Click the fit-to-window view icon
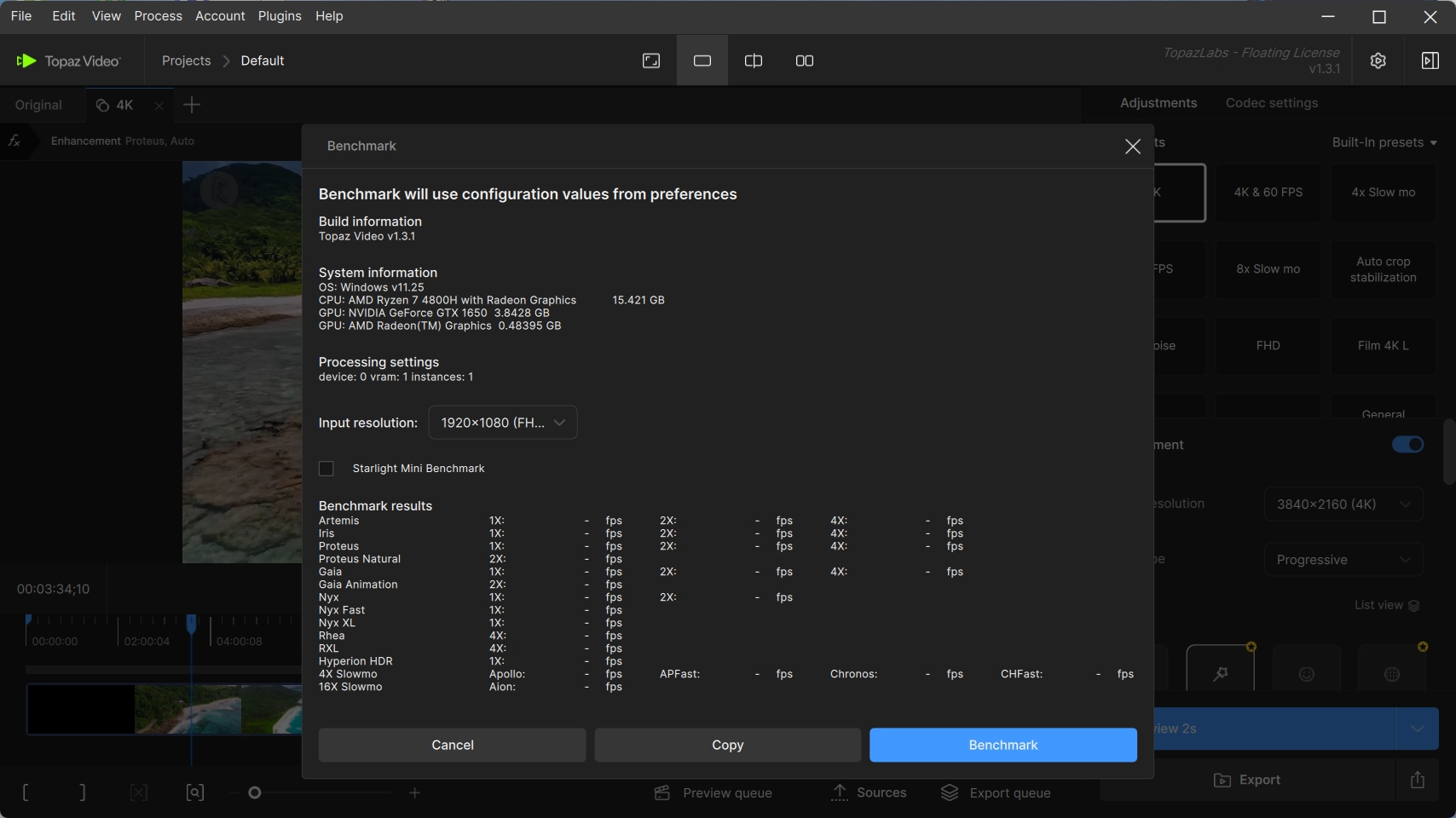This screenshot has width=1456, height=818. click(x=651, y=60)
